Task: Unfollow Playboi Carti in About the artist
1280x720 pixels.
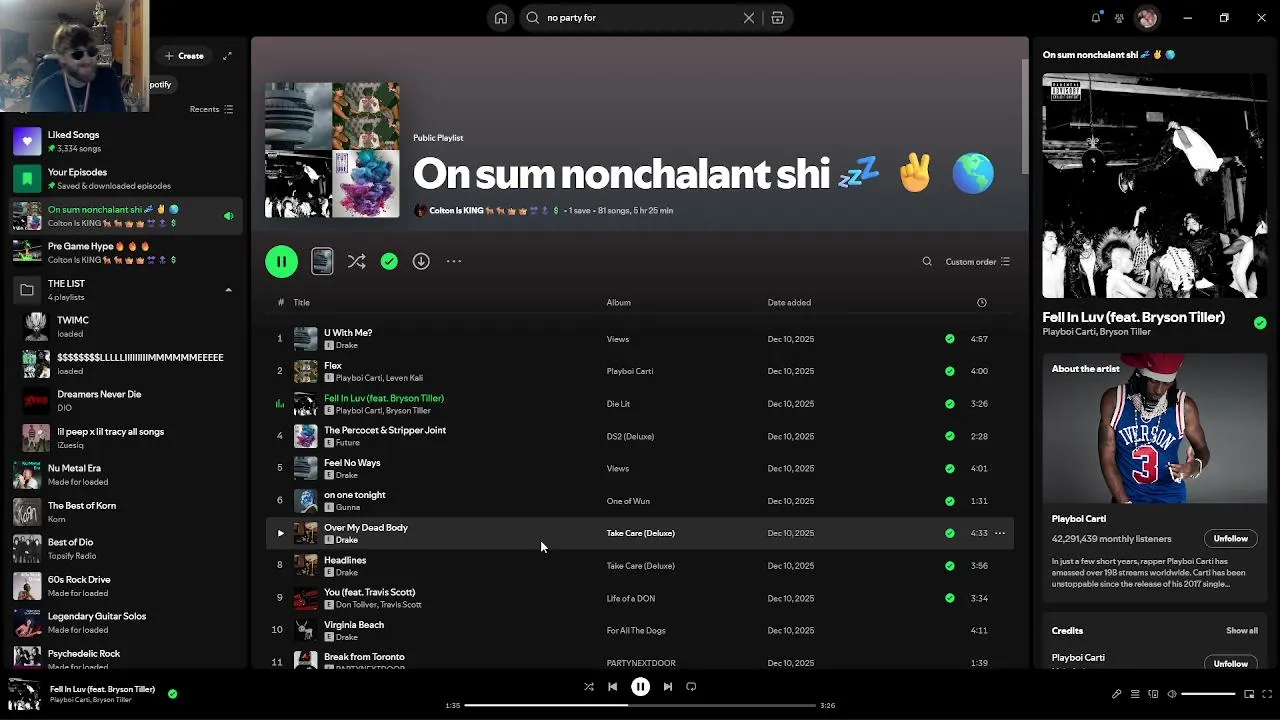Action: click(1230, 539)
